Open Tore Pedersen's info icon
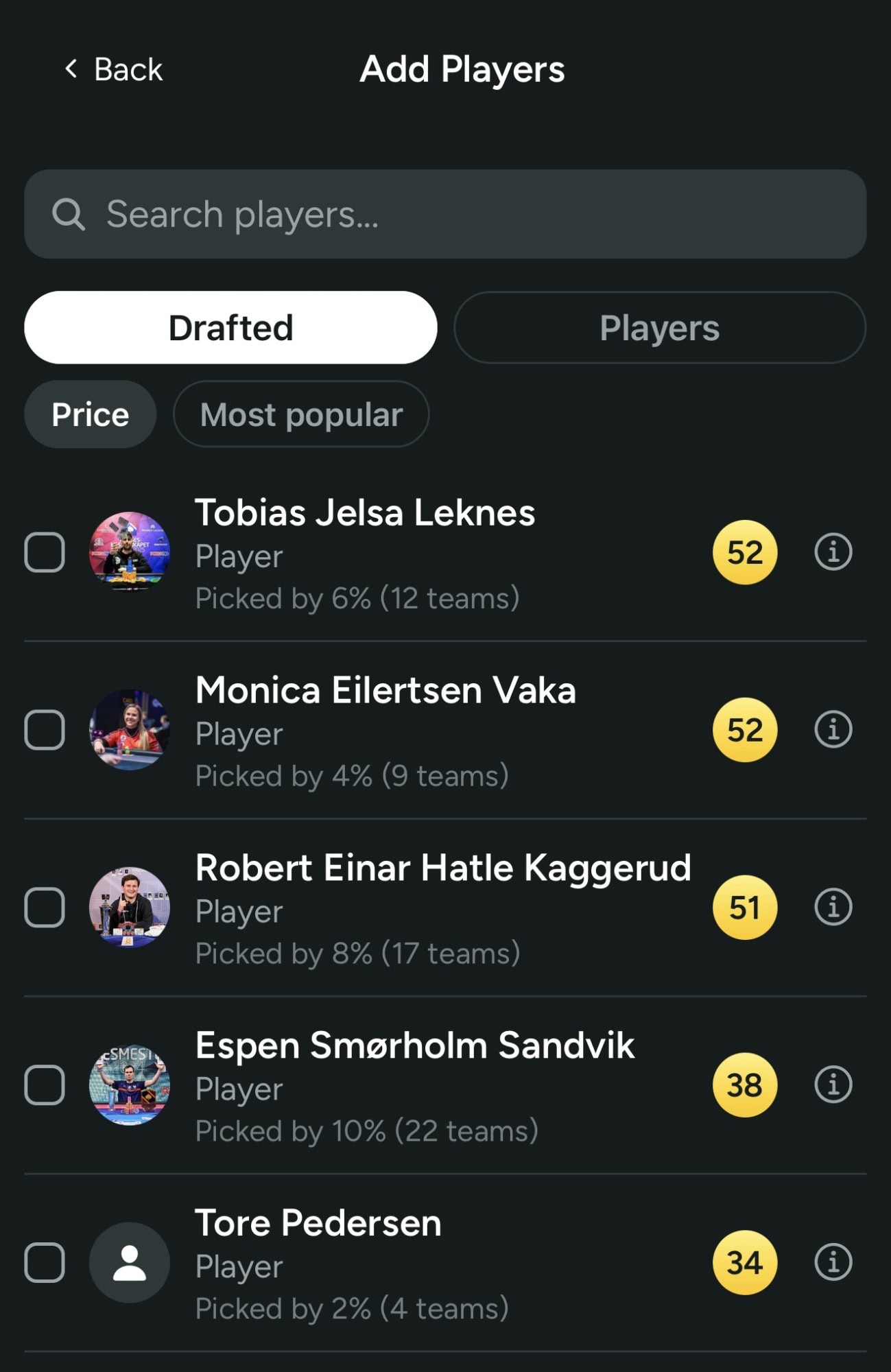891x1372 pixels. pos(833,1262)
